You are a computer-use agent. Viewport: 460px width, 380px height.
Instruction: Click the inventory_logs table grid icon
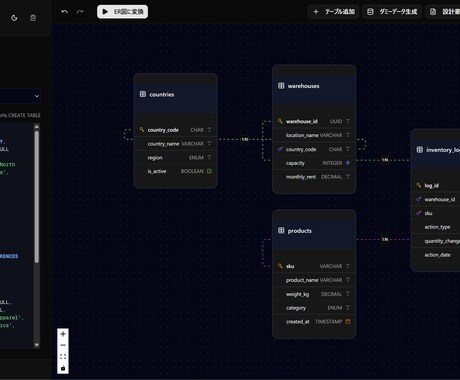tap(420, 150)
